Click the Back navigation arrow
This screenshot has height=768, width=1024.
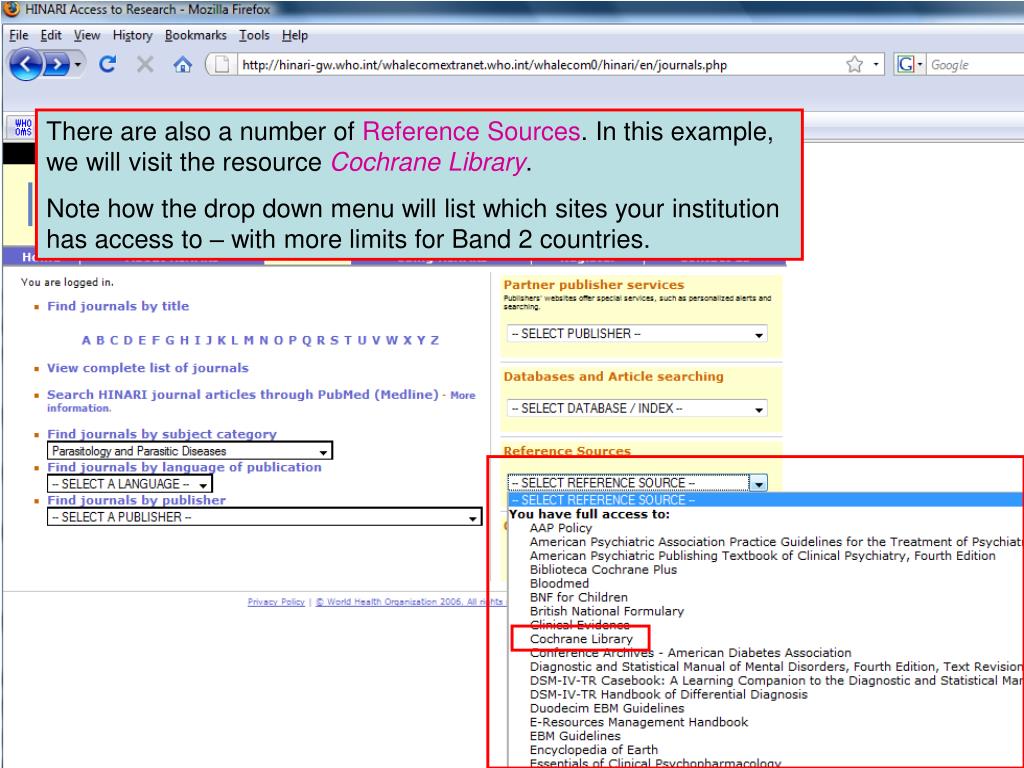click(x=26, y=65)
